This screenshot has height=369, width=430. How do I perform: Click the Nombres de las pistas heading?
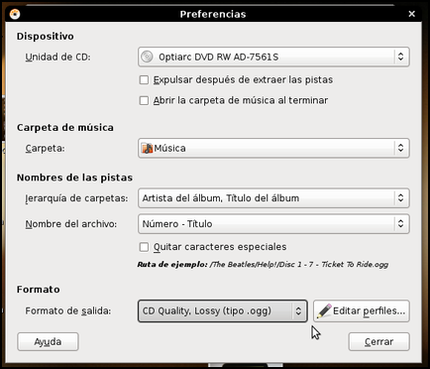(75, 178)
